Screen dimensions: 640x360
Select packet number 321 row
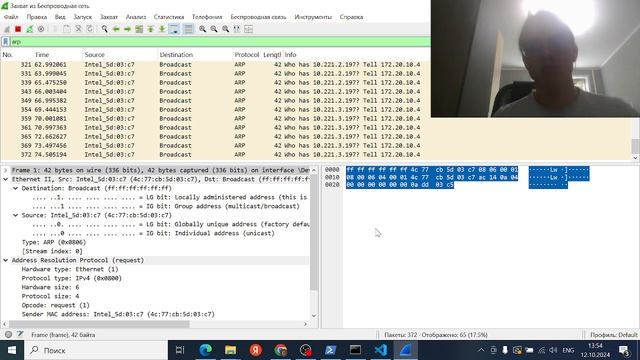(215, 64)
